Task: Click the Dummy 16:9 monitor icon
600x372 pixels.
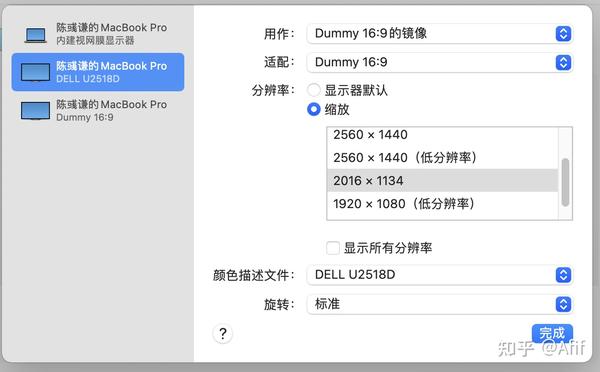Action: (x=35, y=111)
